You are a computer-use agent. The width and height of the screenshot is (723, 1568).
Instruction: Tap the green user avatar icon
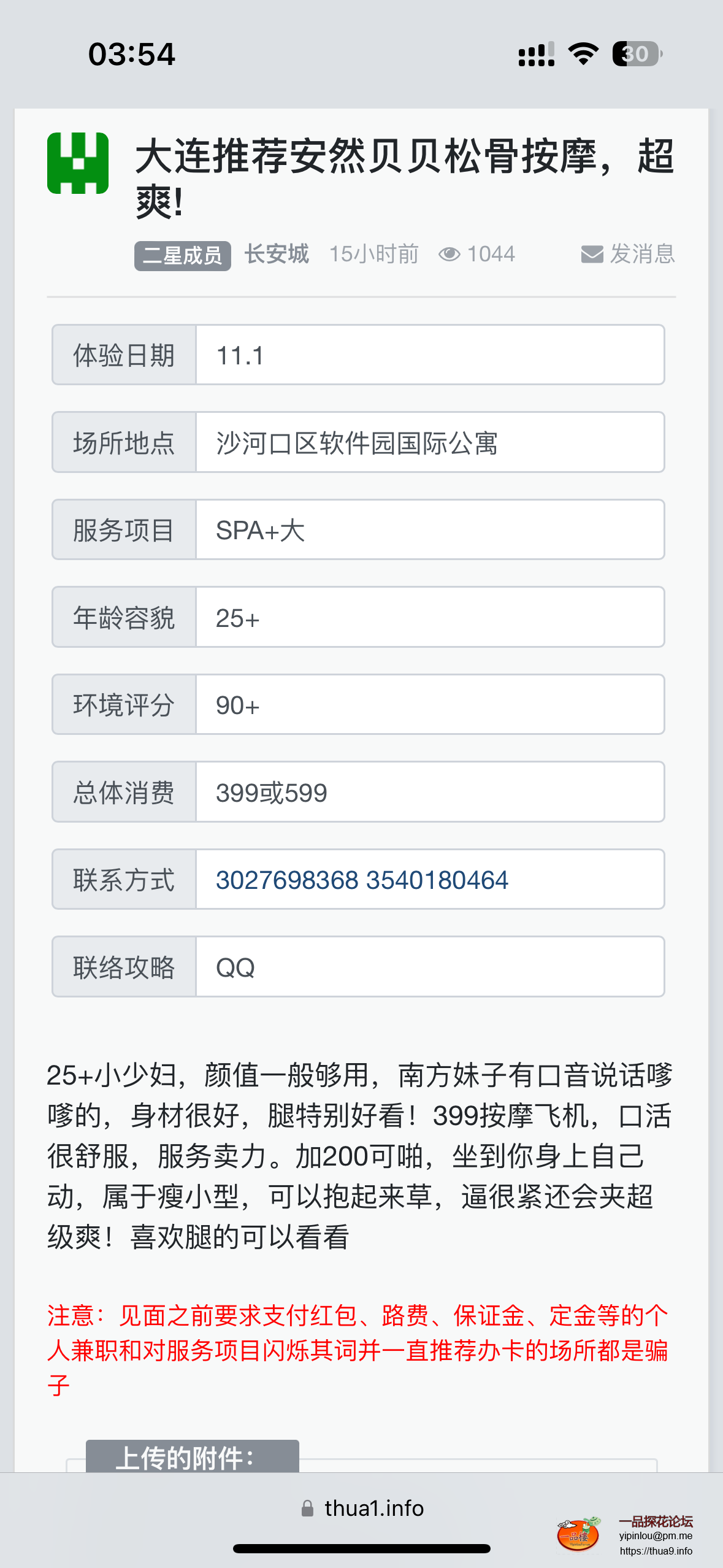tap(78, 163)
